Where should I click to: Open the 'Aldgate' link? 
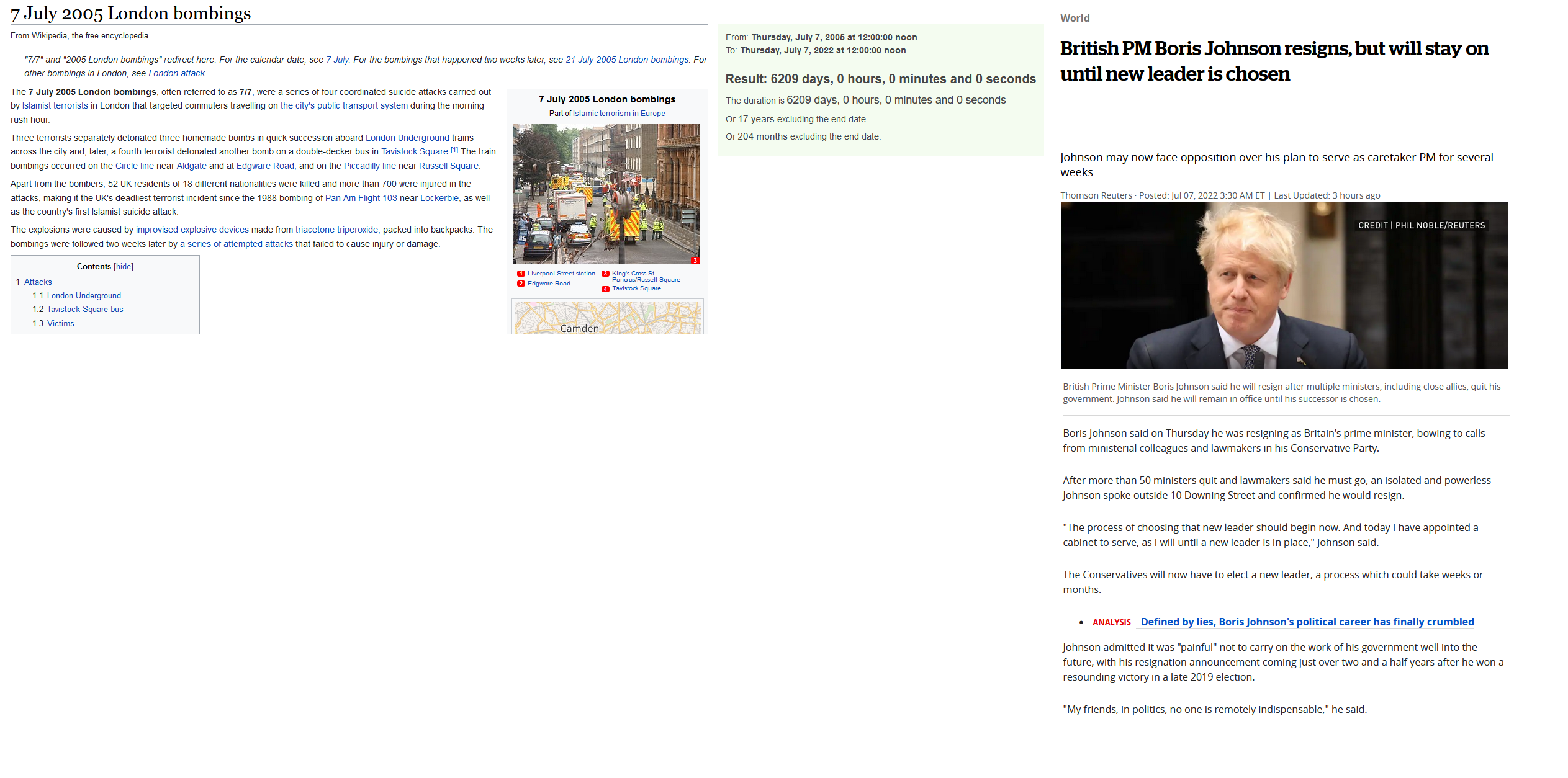[x=192, y=166]
